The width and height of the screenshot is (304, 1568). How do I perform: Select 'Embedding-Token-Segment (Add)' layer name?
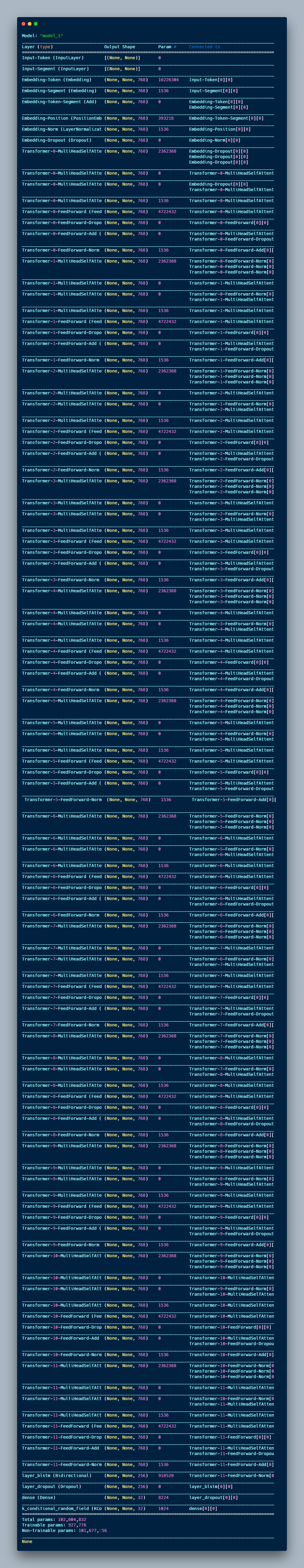[x=59, y=102]
